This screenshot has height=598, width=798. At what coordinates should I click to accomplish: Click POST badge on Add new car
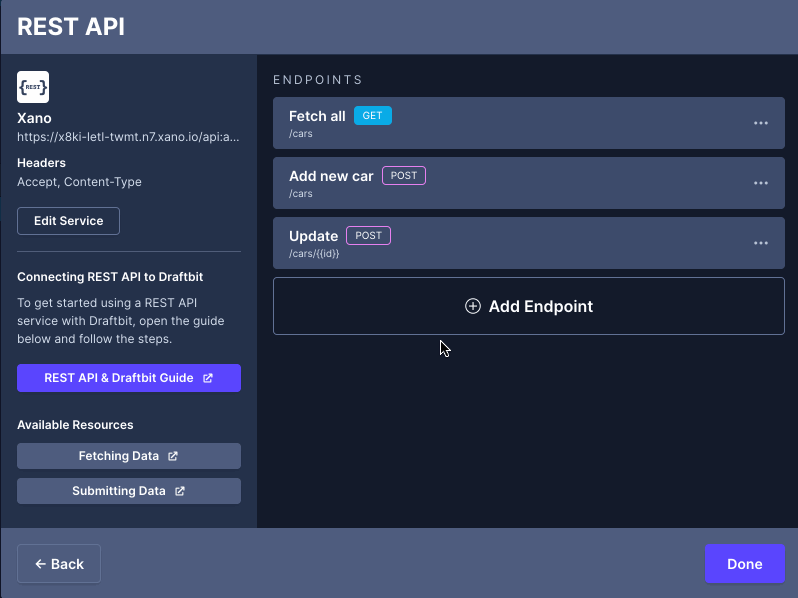404,176
